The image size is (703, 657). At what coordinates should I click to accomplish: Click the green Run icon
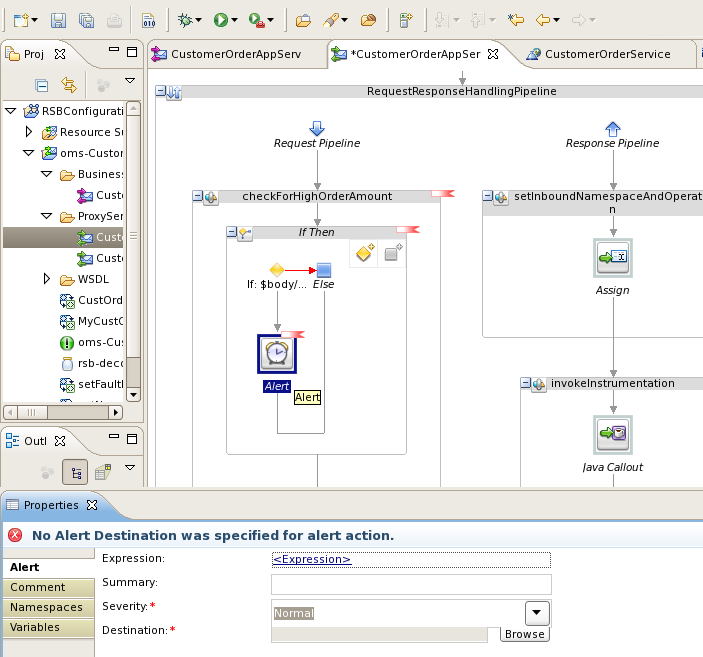[x=221, y=20]
